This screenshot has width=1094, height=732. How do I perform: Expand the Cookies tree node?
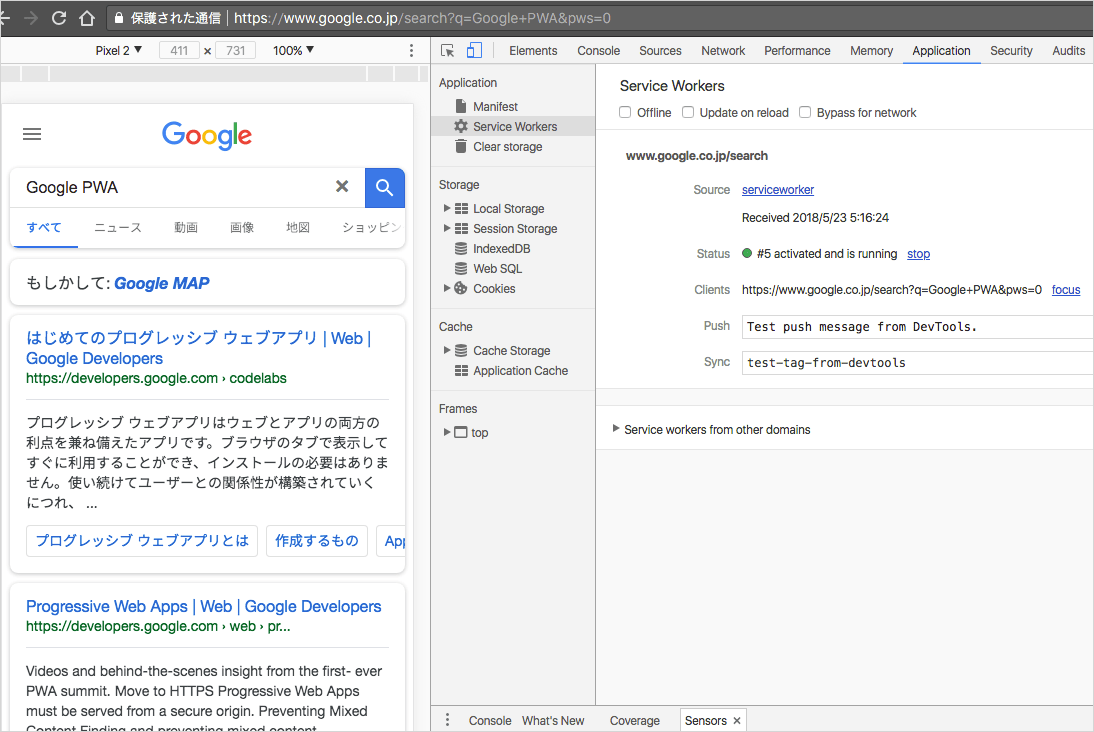[447, 287]
